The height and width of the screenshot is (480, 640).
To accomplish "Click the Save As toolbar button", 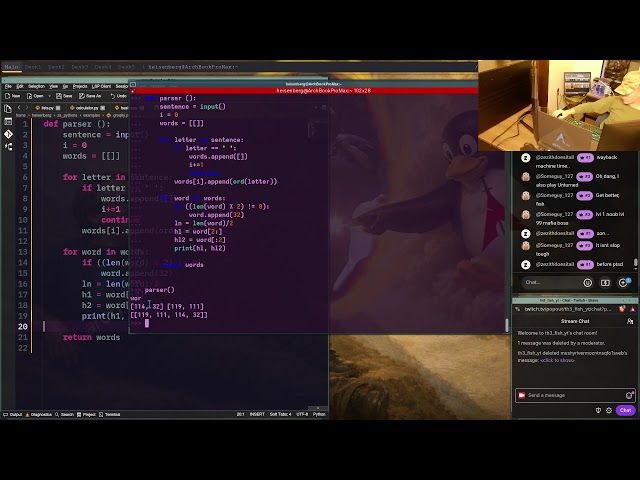I will (x=90, y=96).
